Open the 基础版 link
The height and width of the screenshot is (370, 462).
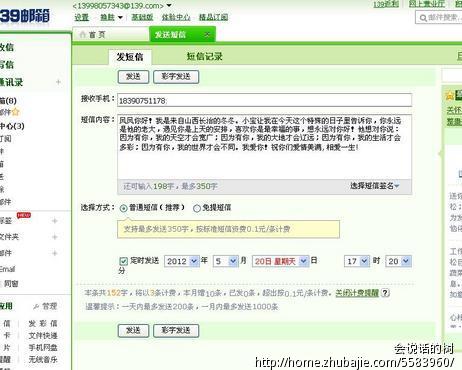point(142,17)
